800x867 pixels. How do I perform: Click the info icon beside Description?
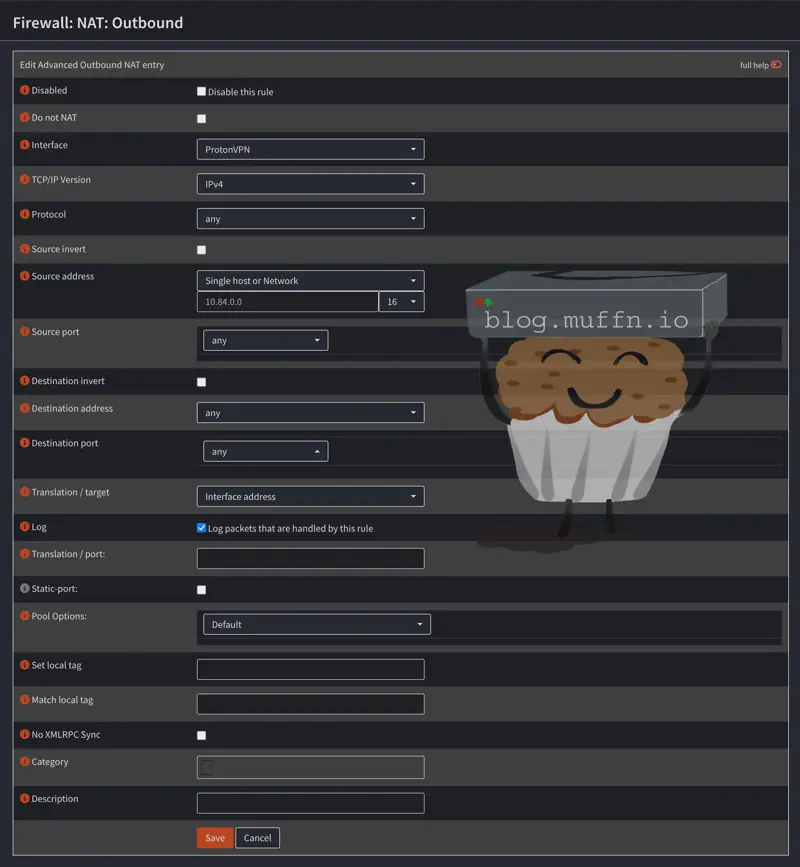pyautogui.click(x=24, y=798)
